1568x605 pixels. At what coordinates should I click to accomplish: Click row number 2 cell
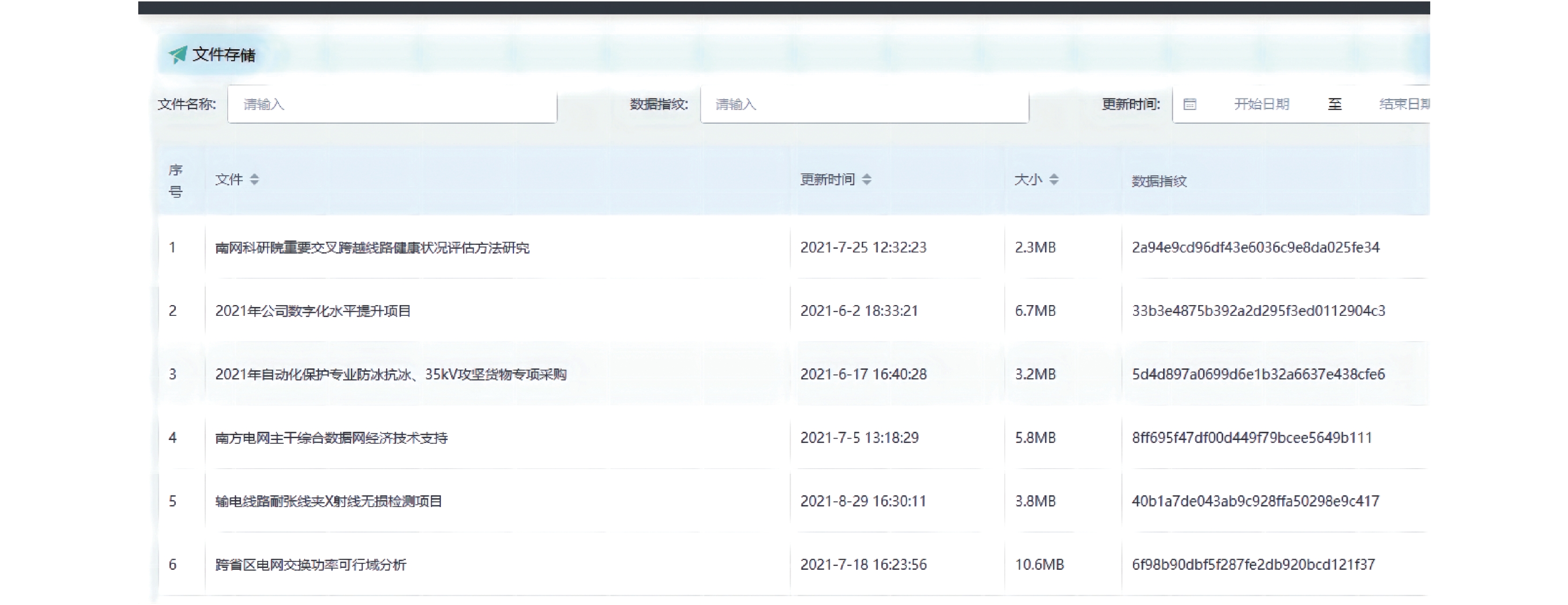(172, 310)
